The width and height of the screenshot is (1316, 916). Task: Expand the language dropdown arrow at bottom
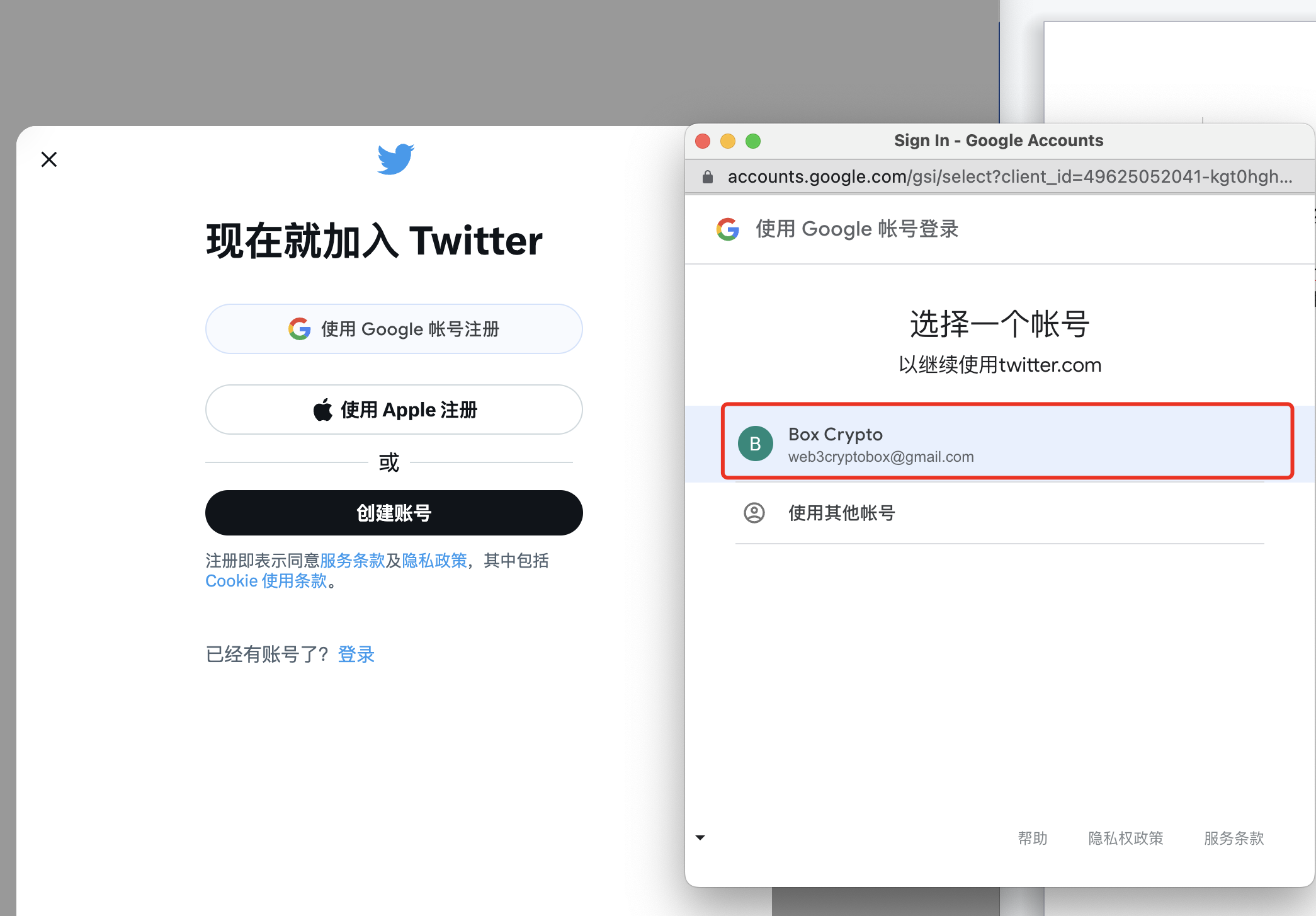coord(700,838)
